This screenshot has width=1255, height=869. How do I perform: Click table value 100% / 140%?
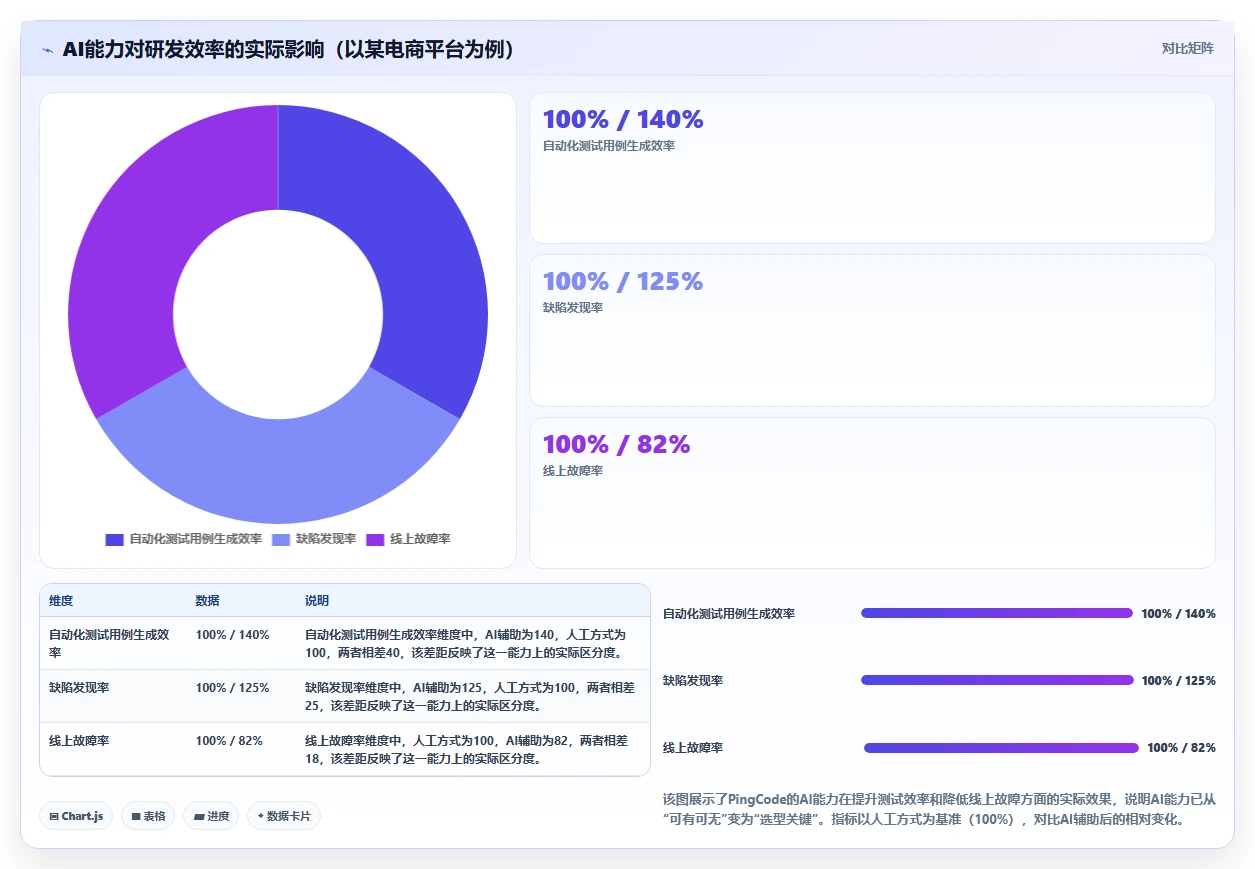pyautogui.click(x=232, y=635)
